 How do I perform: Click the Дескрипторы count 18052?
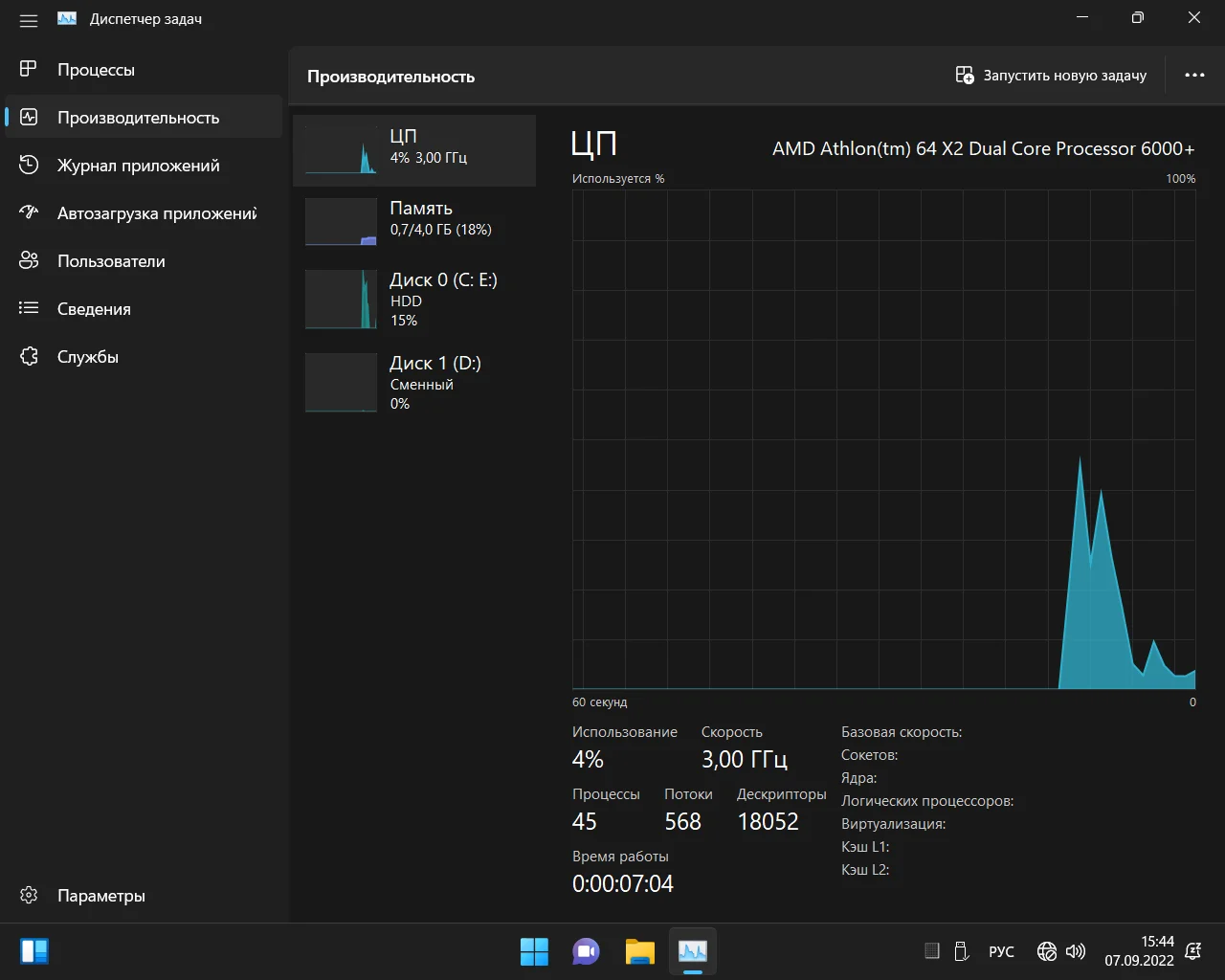pos(768,822)
